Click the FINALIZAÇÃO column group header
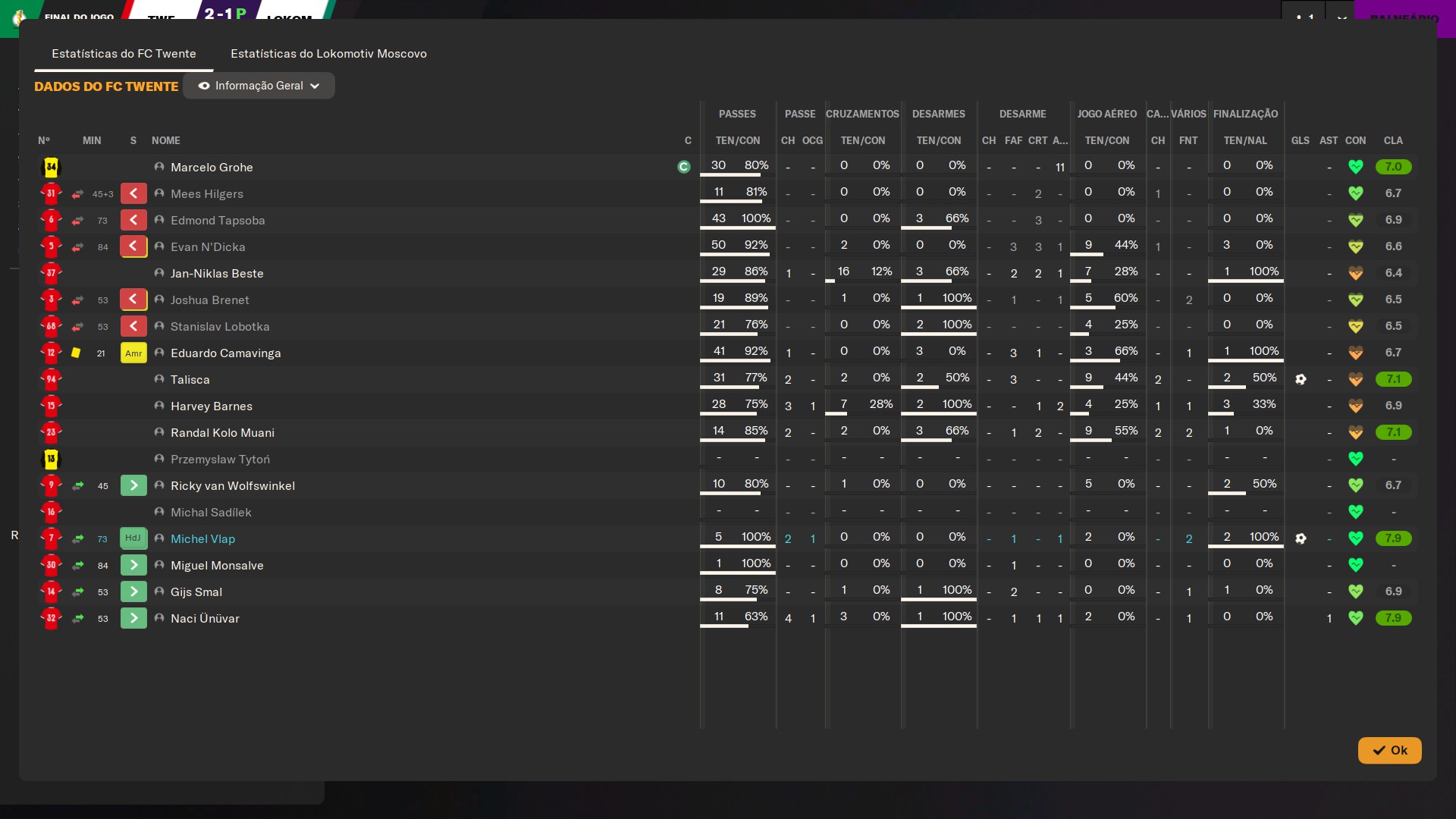 [x=1245, y=114]
